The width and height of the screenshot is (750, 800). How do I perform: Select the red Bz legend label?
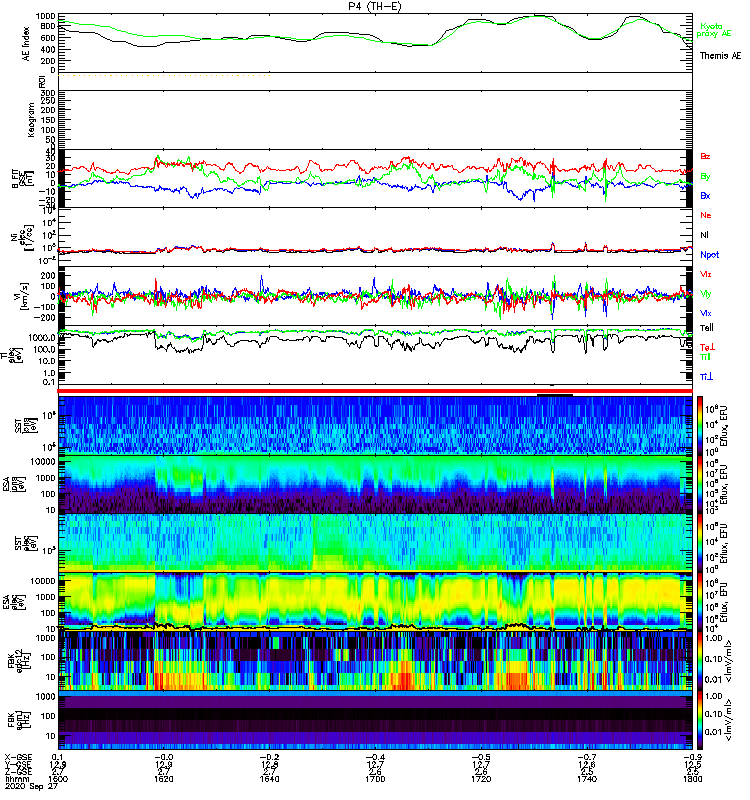point(705,156)
